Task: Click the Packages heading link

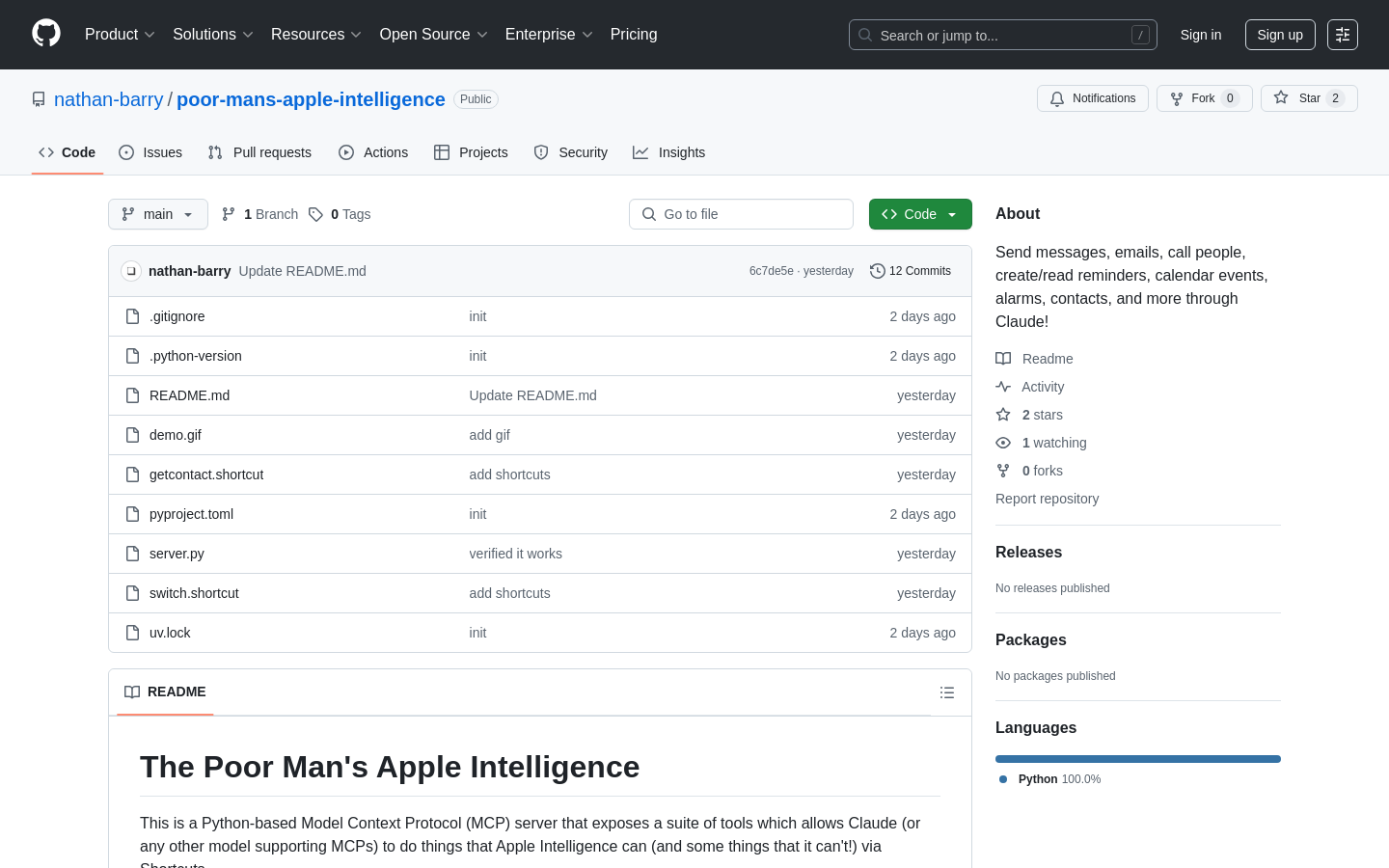Action: 1031,640
